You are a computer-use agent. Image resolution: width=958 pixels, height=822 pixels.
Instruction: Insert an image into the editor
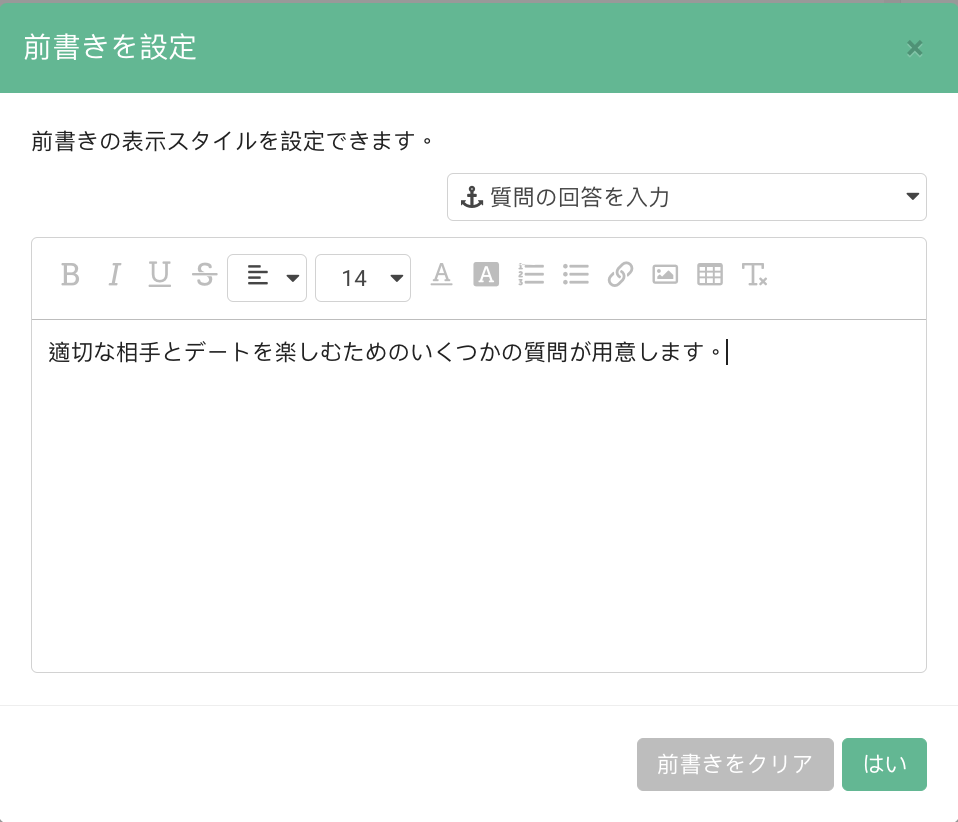[665, 275]
